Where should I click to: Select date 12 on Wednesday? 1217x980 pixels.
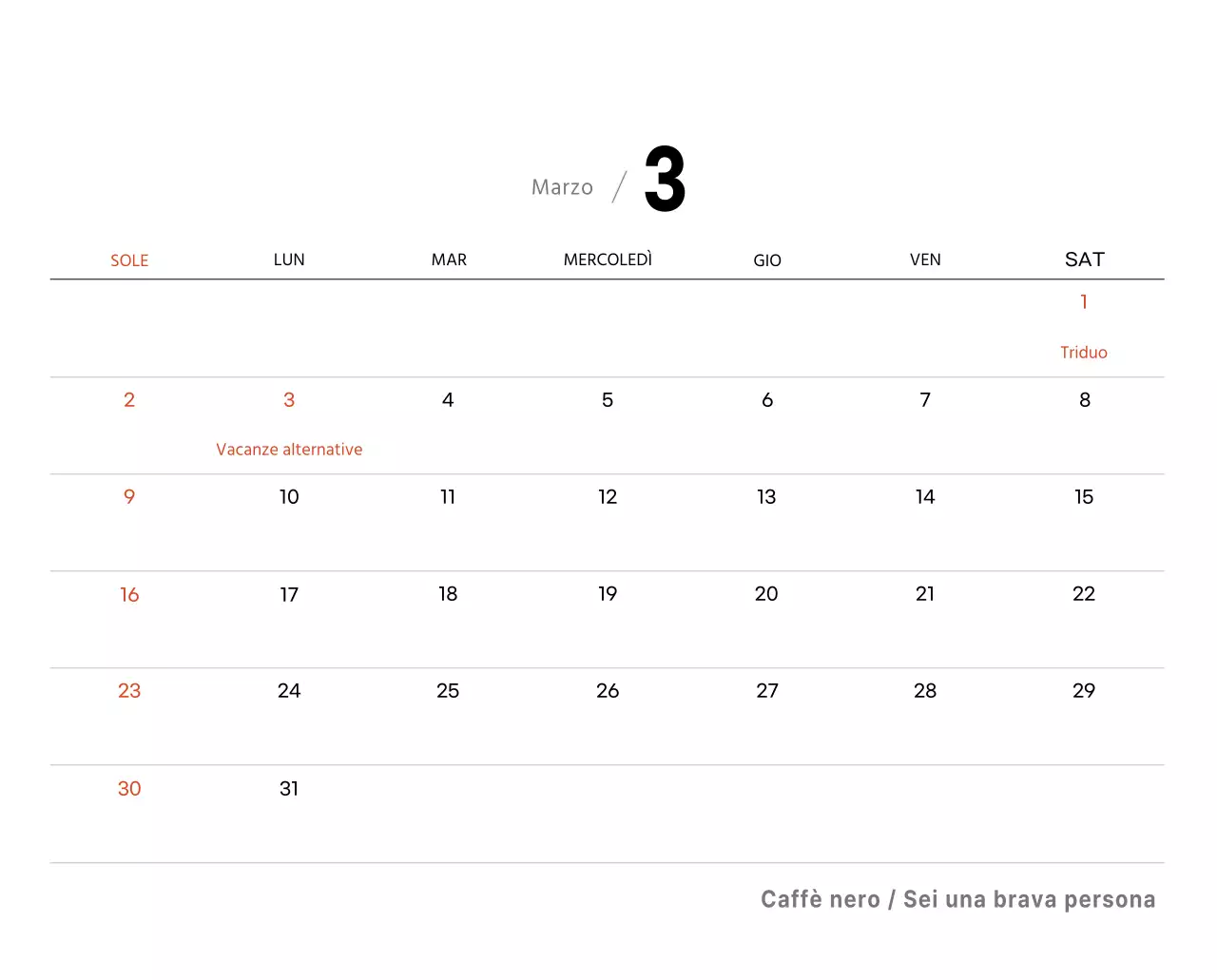[608, 497]
